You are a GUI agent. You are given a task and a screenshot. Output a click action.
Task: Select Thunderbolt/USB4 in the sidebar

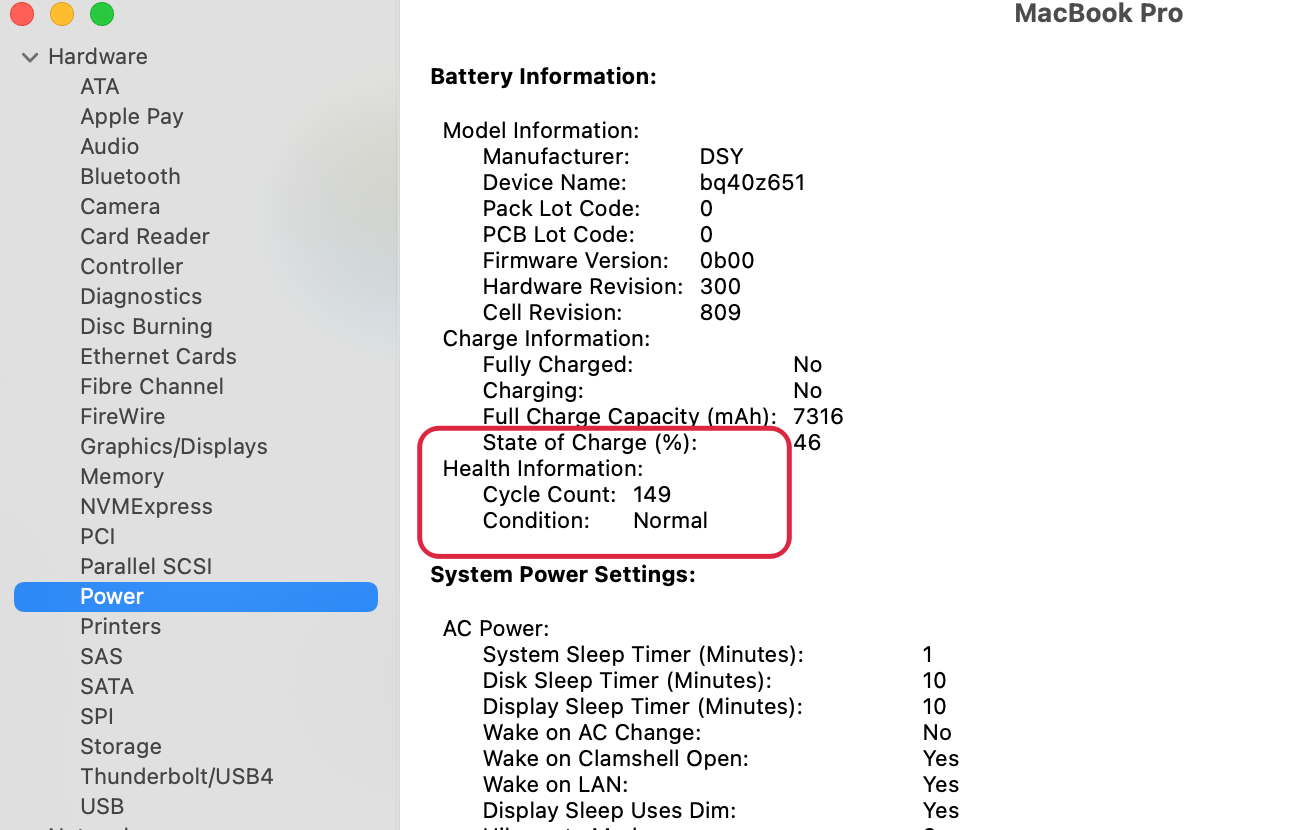point(177,776)
